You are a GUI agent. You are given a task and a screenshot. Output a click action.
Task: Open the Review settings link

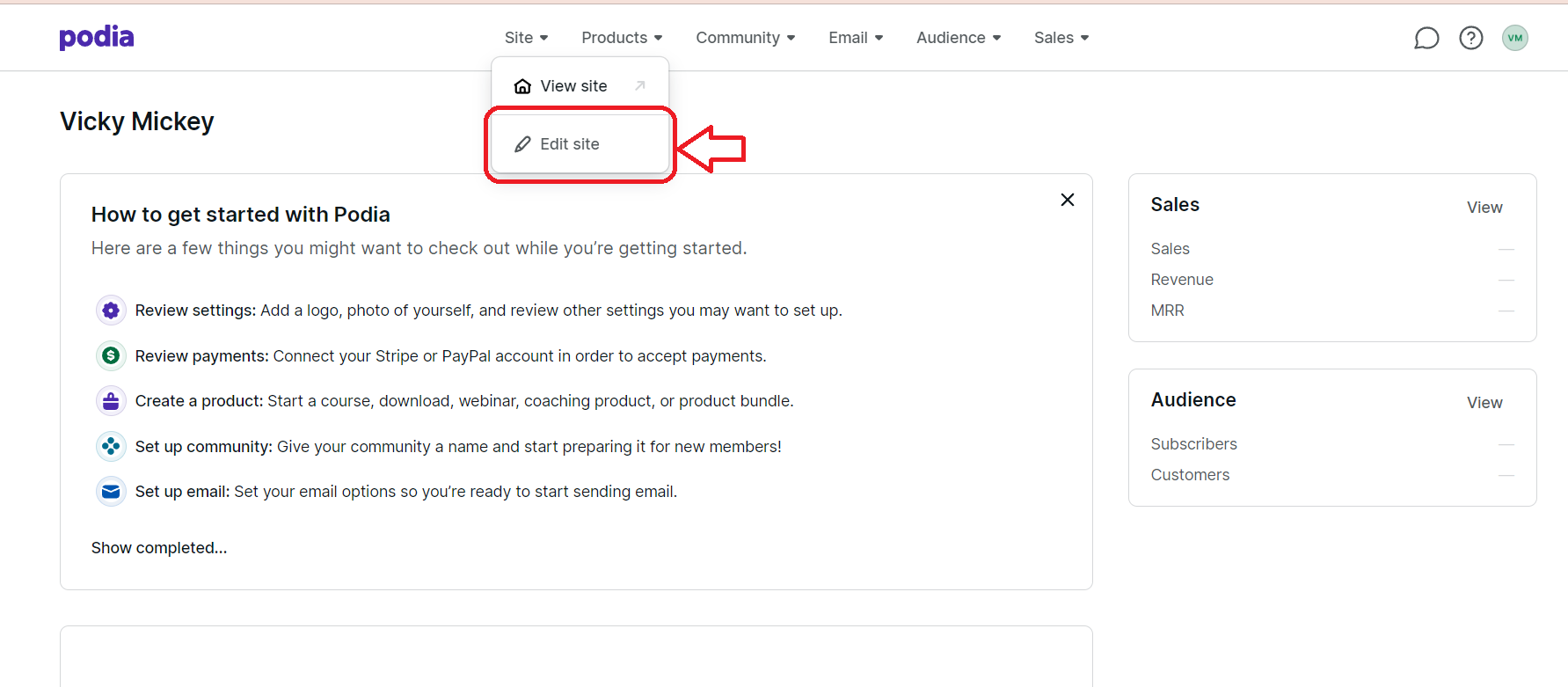click(195, 311)
